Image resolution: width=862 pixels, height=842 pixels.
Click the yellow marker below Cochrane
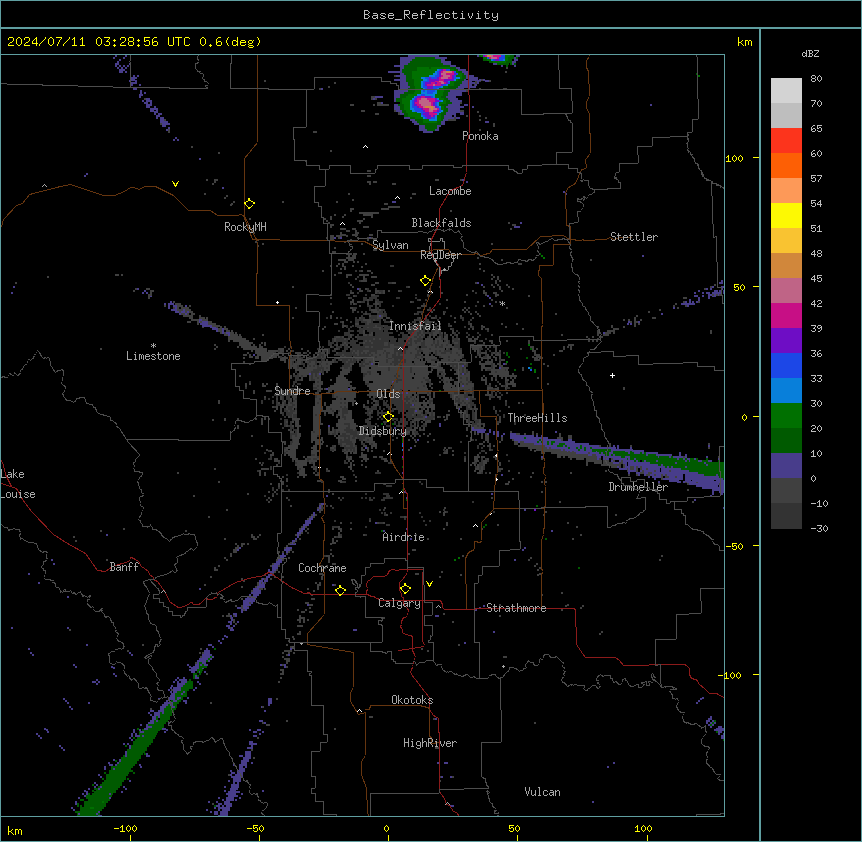point(340,590)
